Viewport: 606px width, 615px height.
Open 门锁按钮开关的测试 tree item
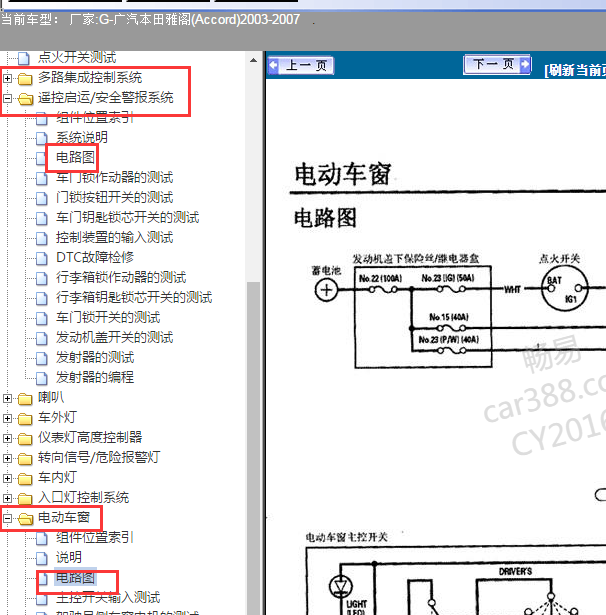point(115,197)
